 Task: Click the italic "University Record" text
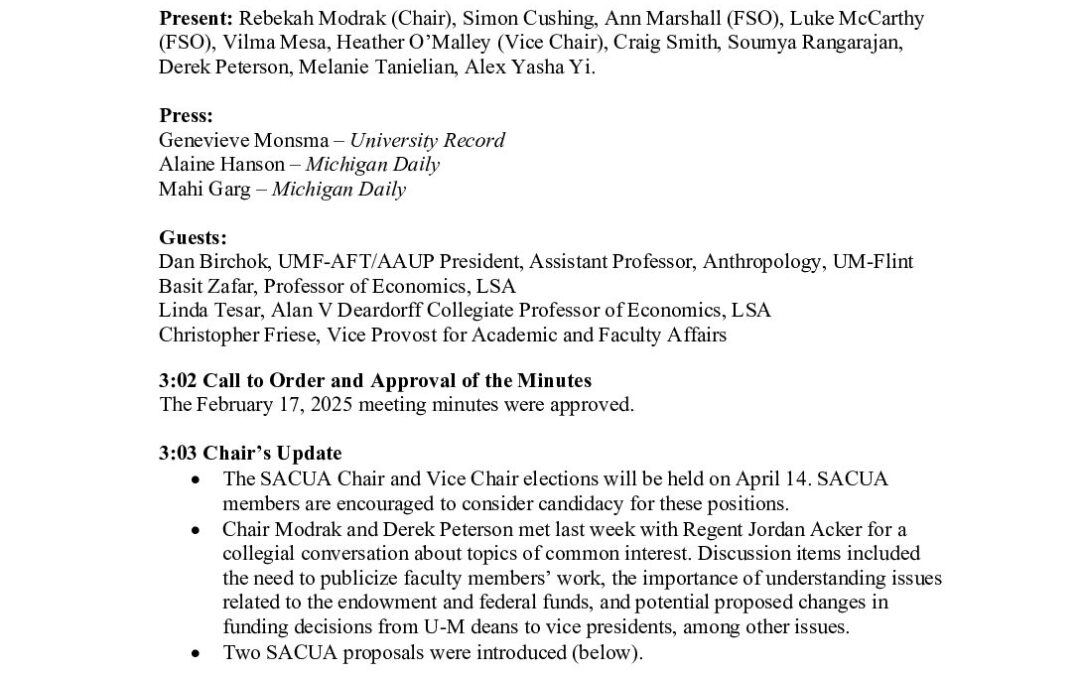click(x=427, y=140)
